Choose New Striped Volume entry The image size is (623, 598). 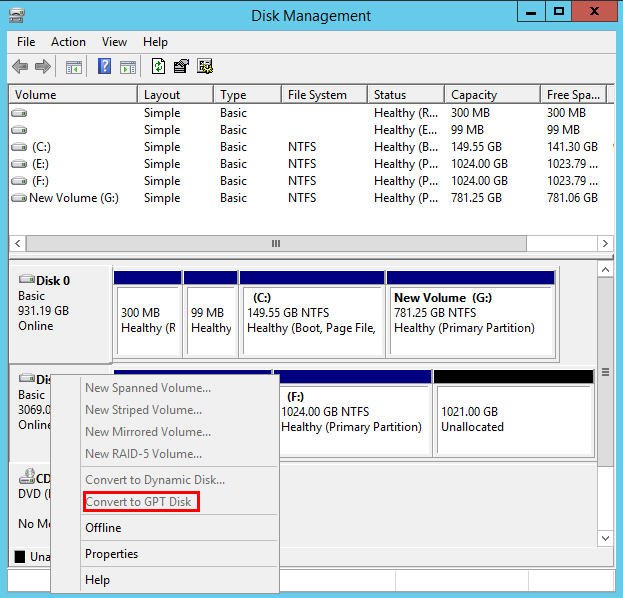pyautogui.click(x=144, y=410)
